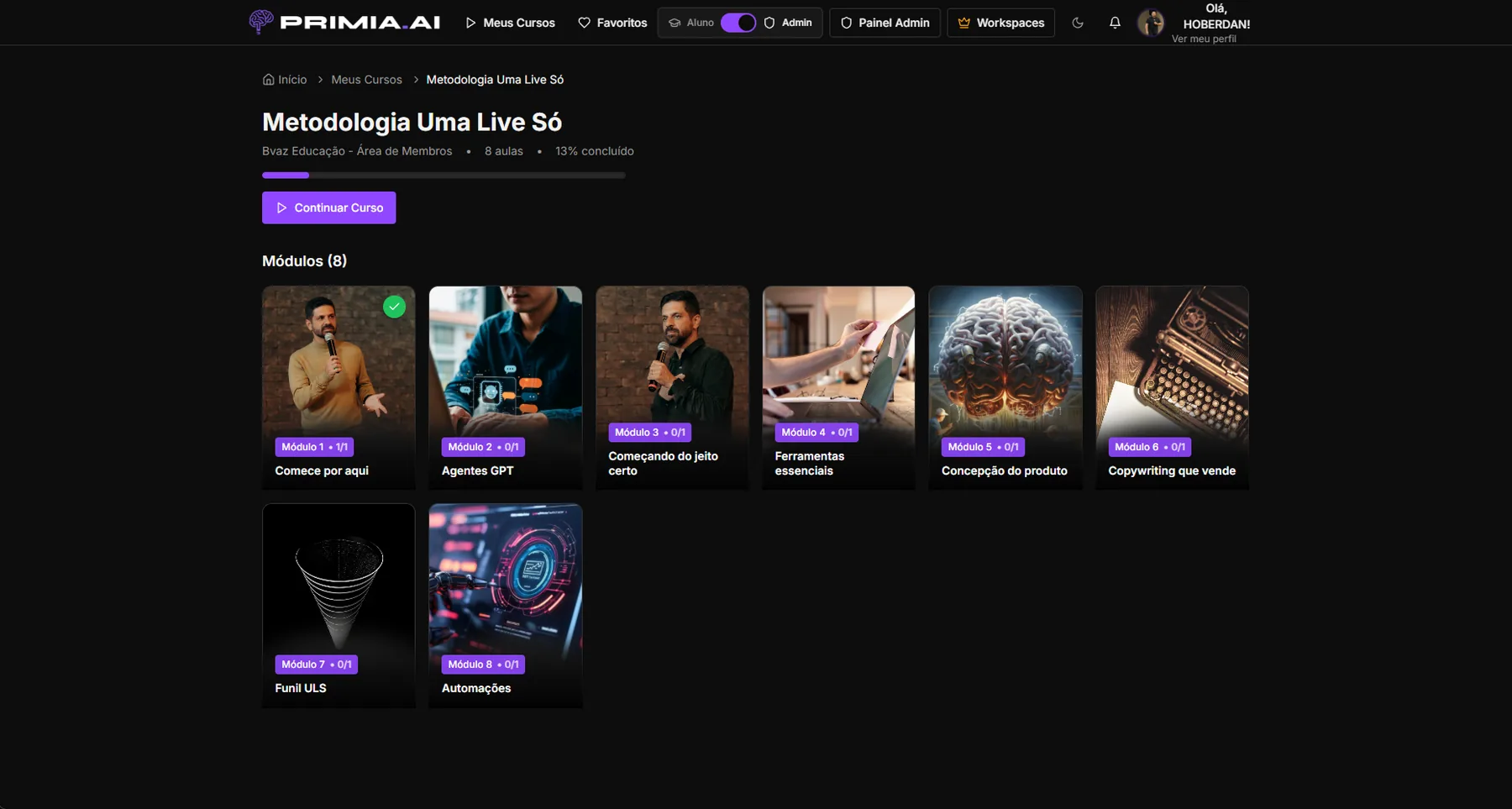Open the Copywriting que vende module
This screenshot has width=1512, height=809.
tap(1172, 387)
